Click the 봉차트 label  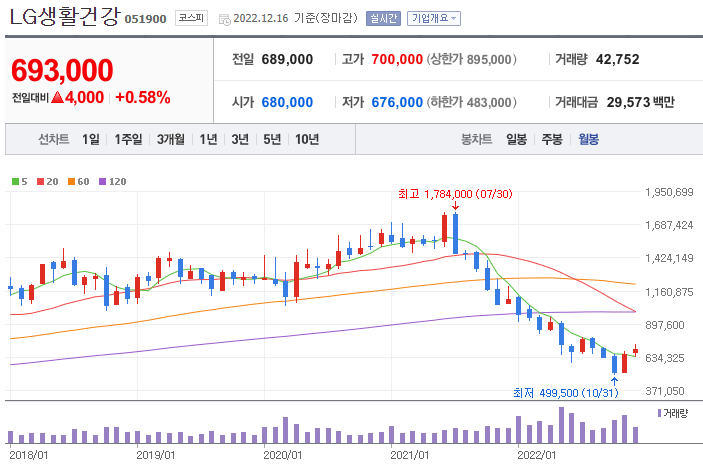477,139
